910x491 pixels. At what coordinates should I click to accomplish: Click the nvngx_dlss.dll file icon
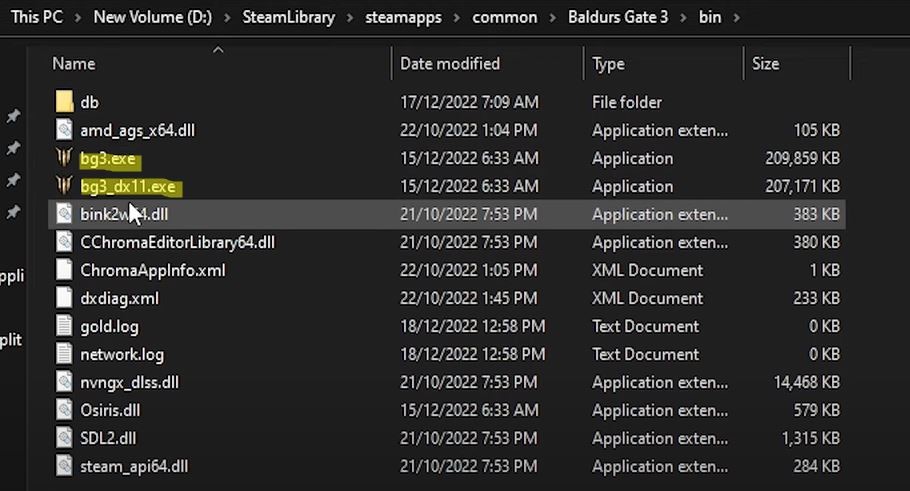click(x=64, y=381)
